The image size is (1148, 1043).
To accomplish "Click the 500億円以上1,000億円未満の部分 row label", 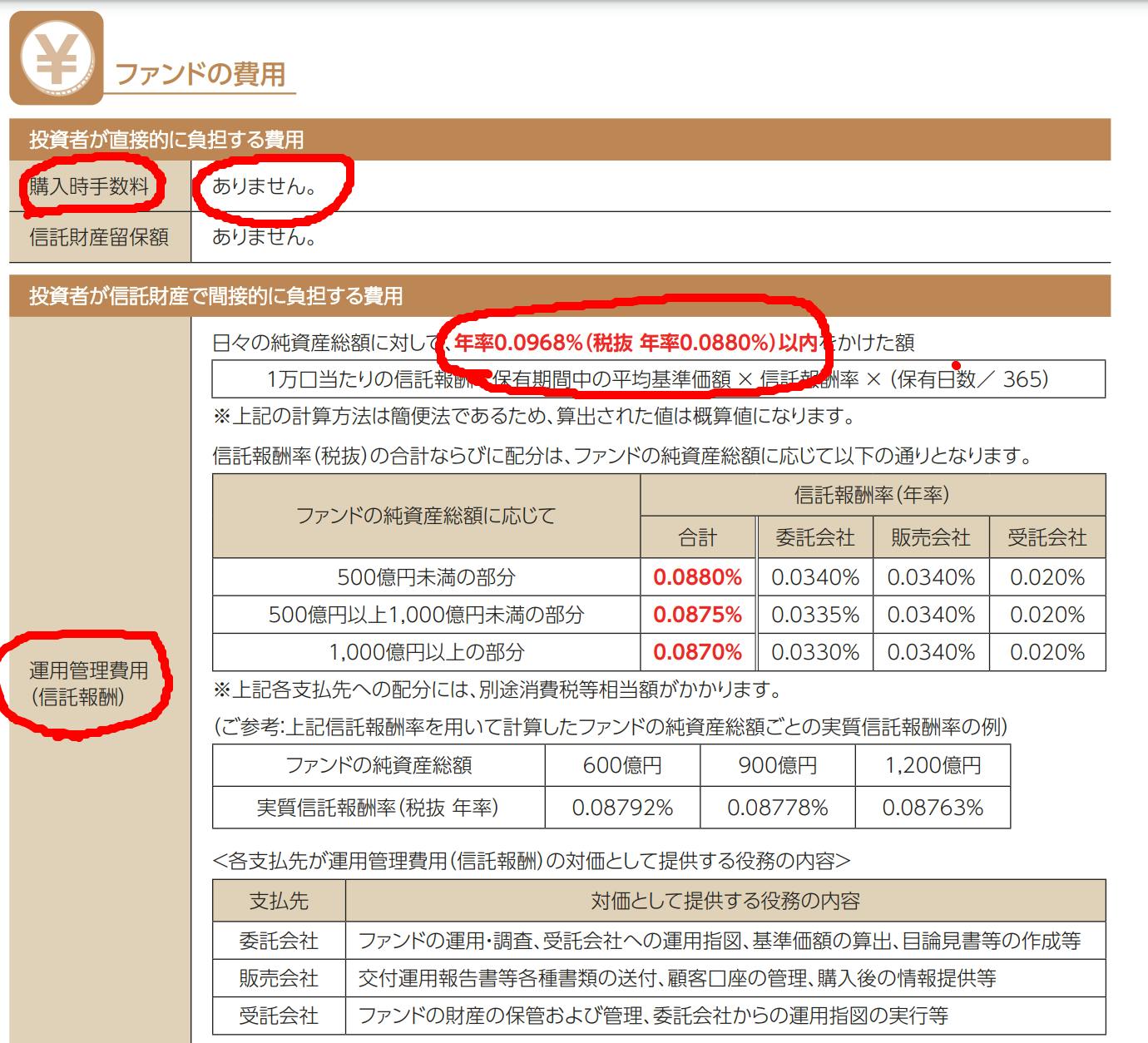I will point(426,615).
